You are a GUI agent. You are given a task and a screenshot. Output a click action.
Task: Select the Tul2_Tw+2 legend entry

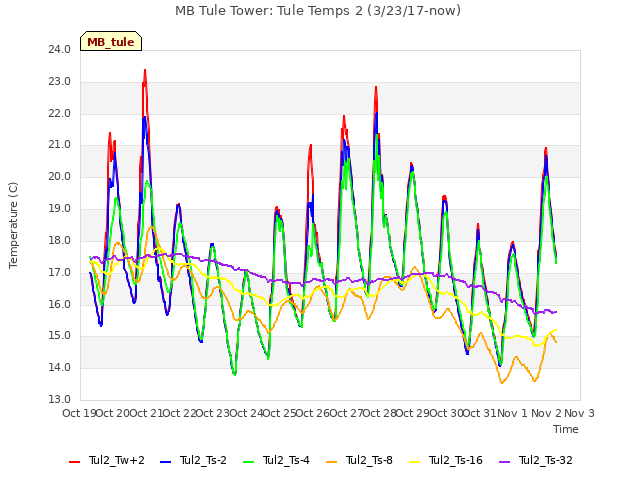[107, 460]
